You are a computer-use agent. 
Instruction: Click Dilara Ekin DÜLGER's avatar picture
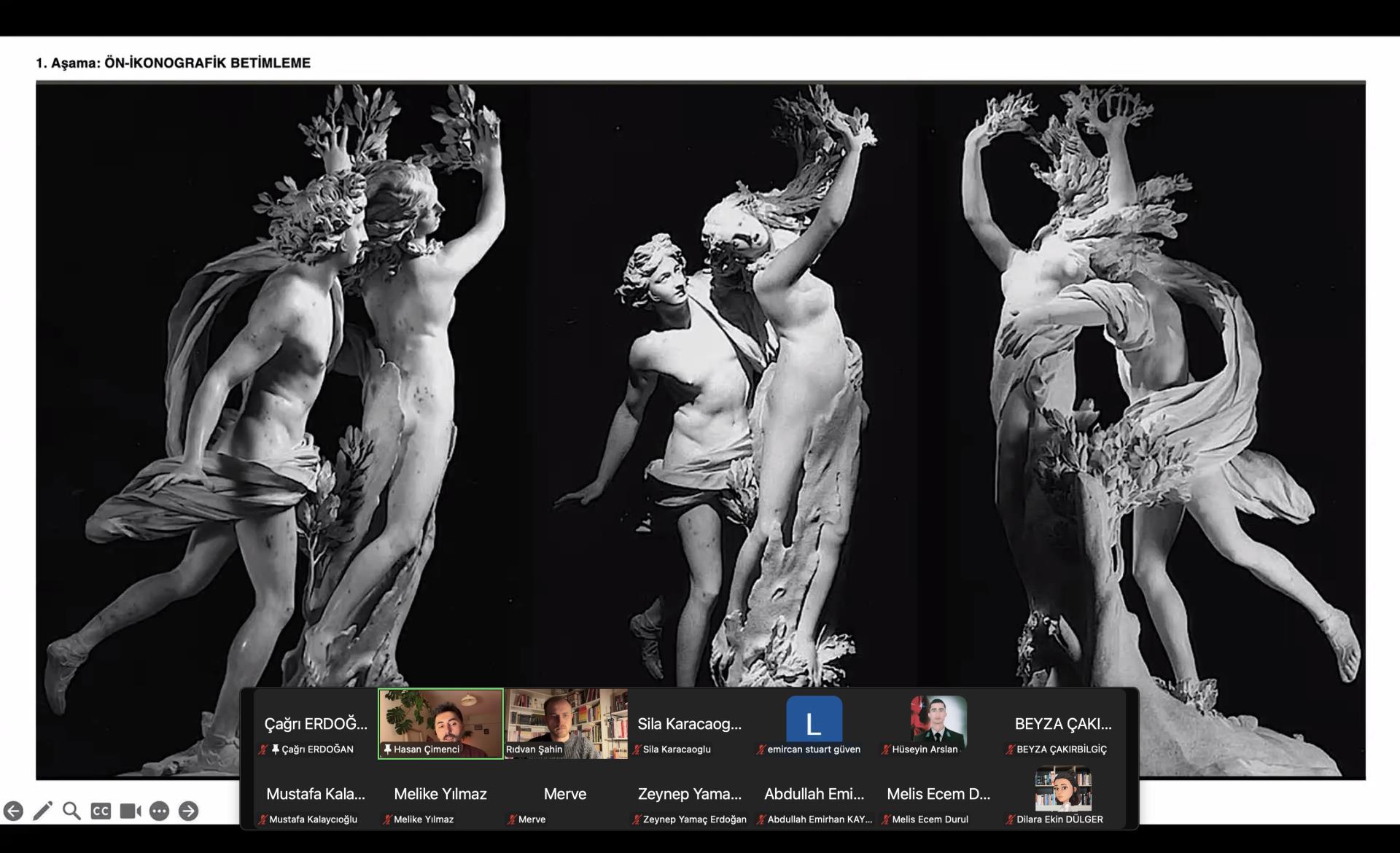pyautogui.click(x=1062, y=788)
